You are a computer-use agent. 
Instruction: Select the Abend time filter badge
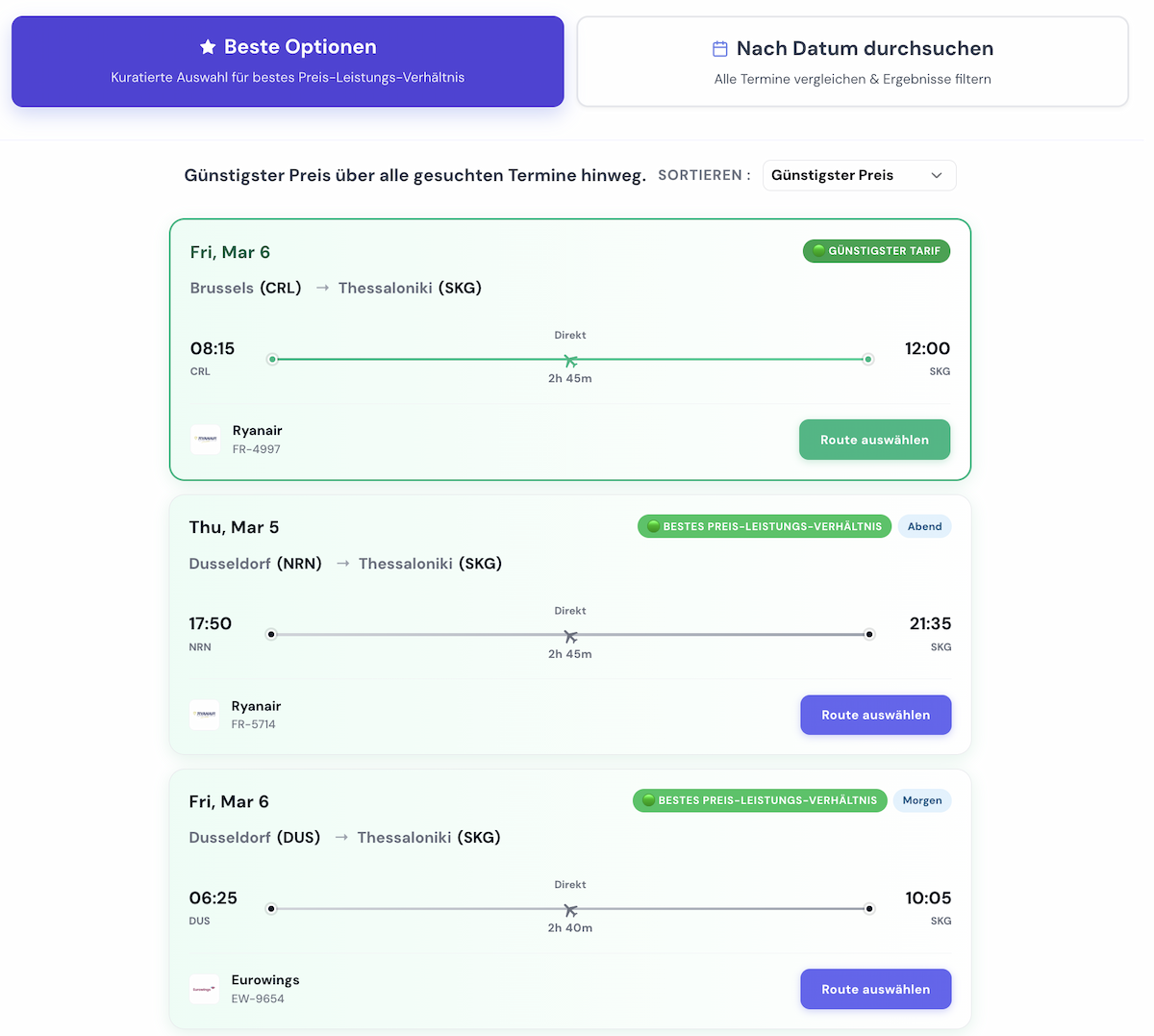click(x=924, y=526)
